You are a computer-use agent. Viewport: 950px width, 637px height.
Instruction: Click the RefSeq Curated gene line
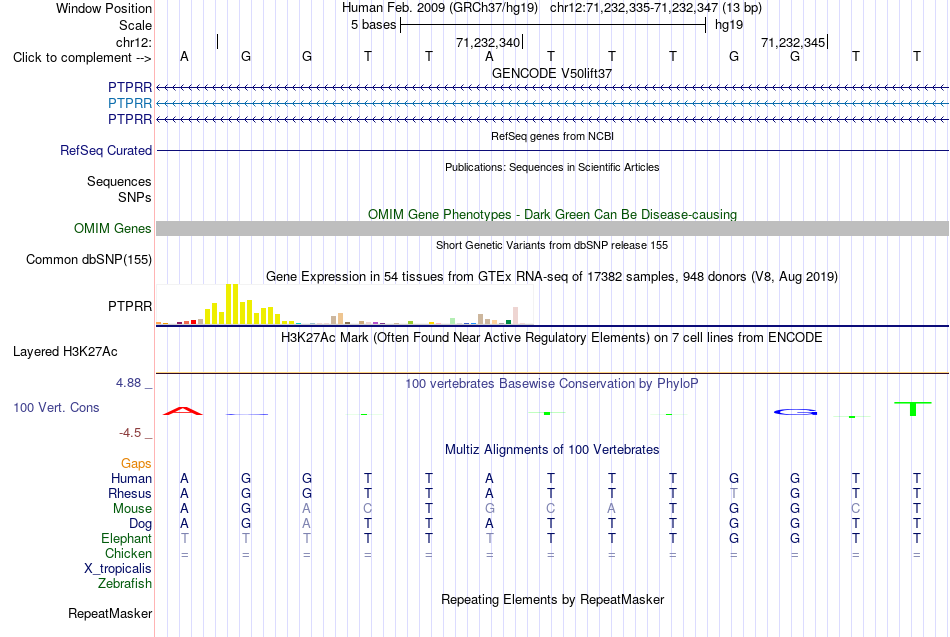click(552, 150)
